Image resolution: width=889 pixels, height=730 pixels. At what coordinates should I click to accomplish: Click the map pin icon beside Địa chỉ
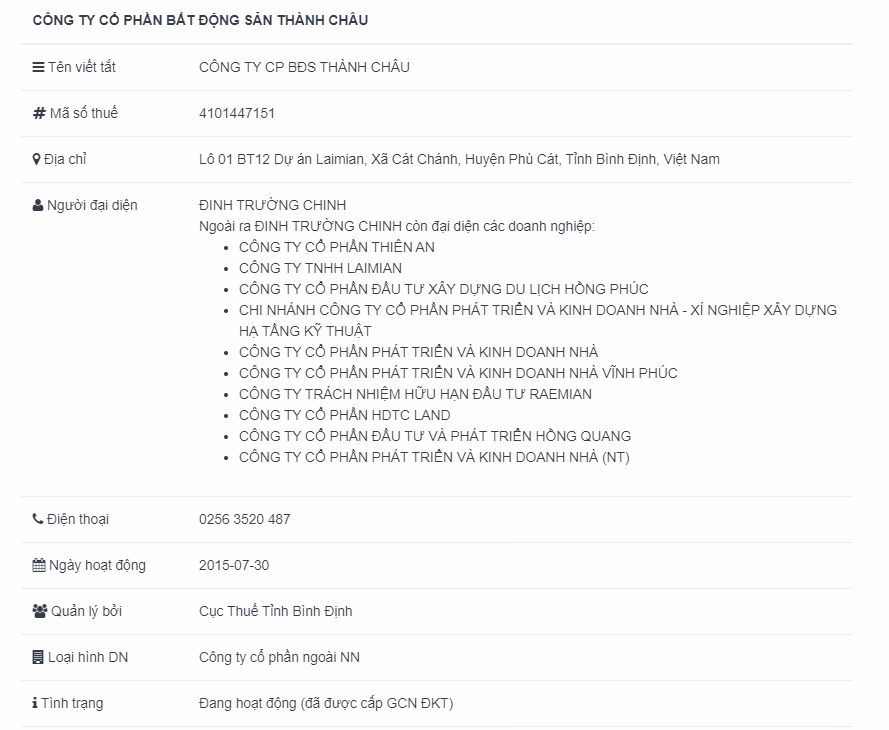[37, 159]
